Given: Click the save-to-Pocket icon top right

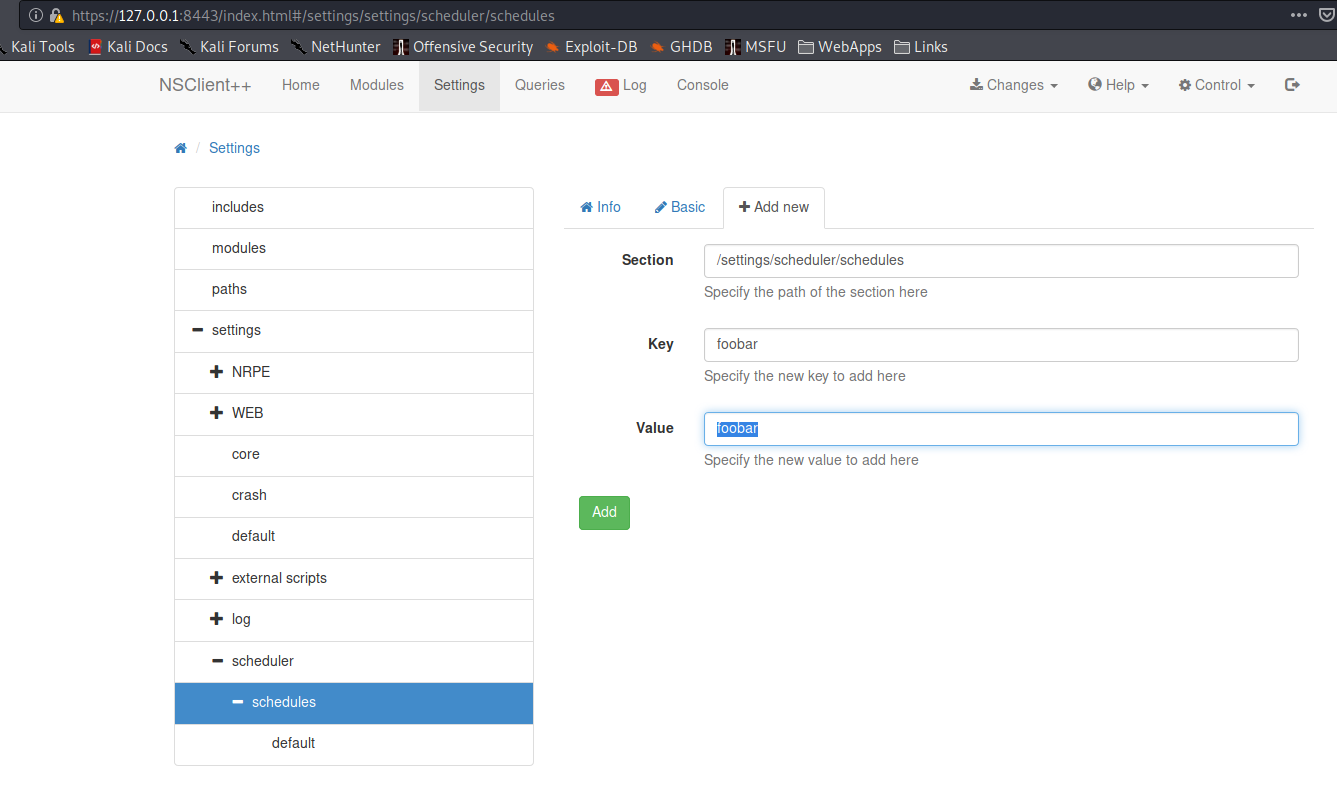Looking at the screenshot, I should click(x=1324, y=15).
